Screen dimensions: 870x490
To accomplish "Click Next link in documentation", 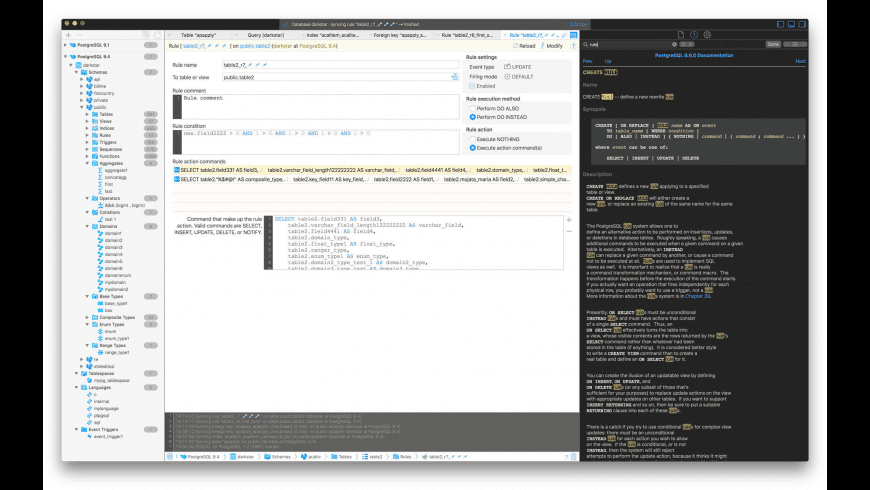I will click(x=800, y=62).
